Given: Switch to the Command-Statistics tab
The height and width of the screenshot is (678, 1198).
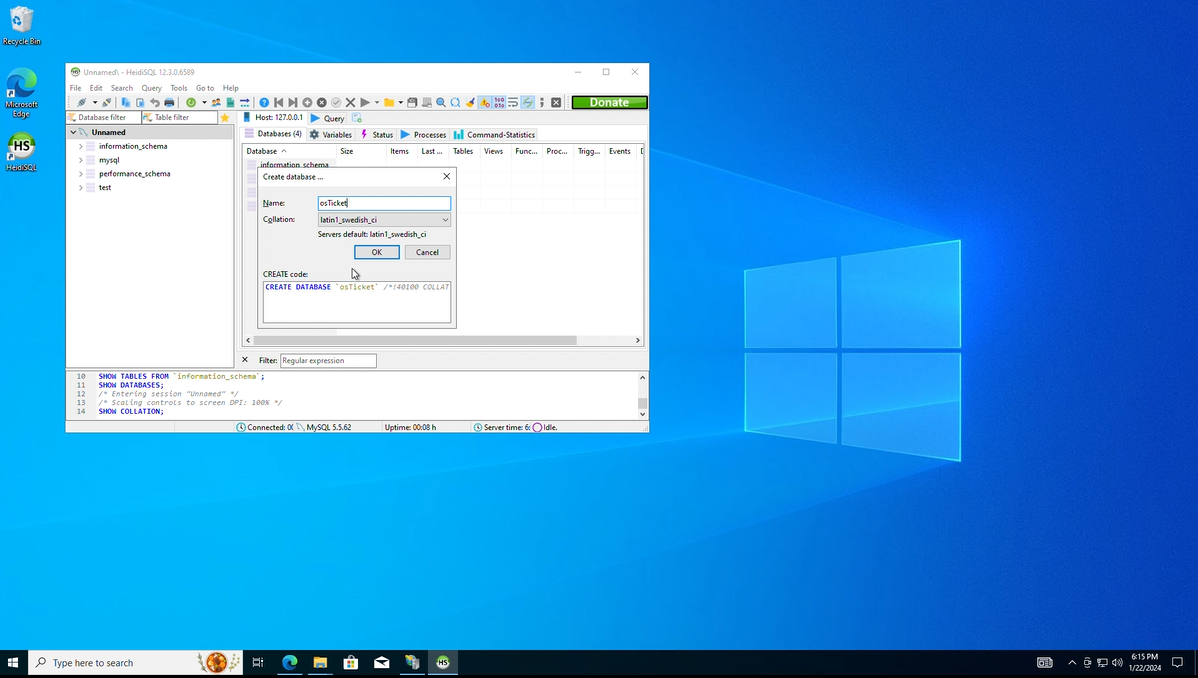Looking at the screenshot, I should (x=495, y=134).
